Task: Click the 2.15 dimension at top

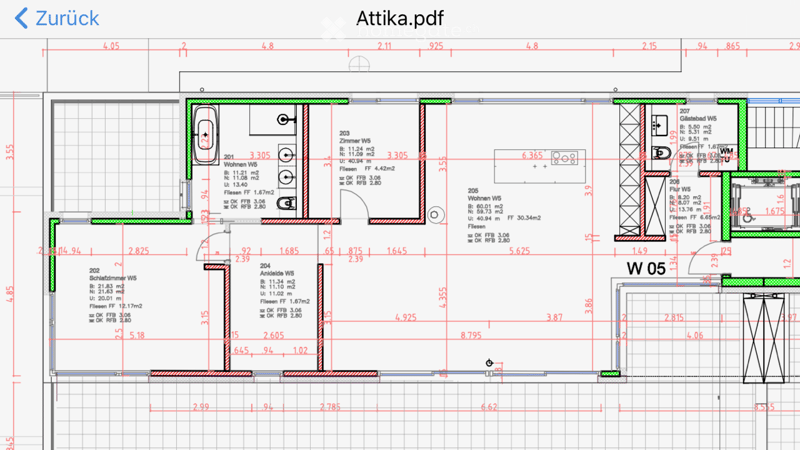Action: pos(649,46)
